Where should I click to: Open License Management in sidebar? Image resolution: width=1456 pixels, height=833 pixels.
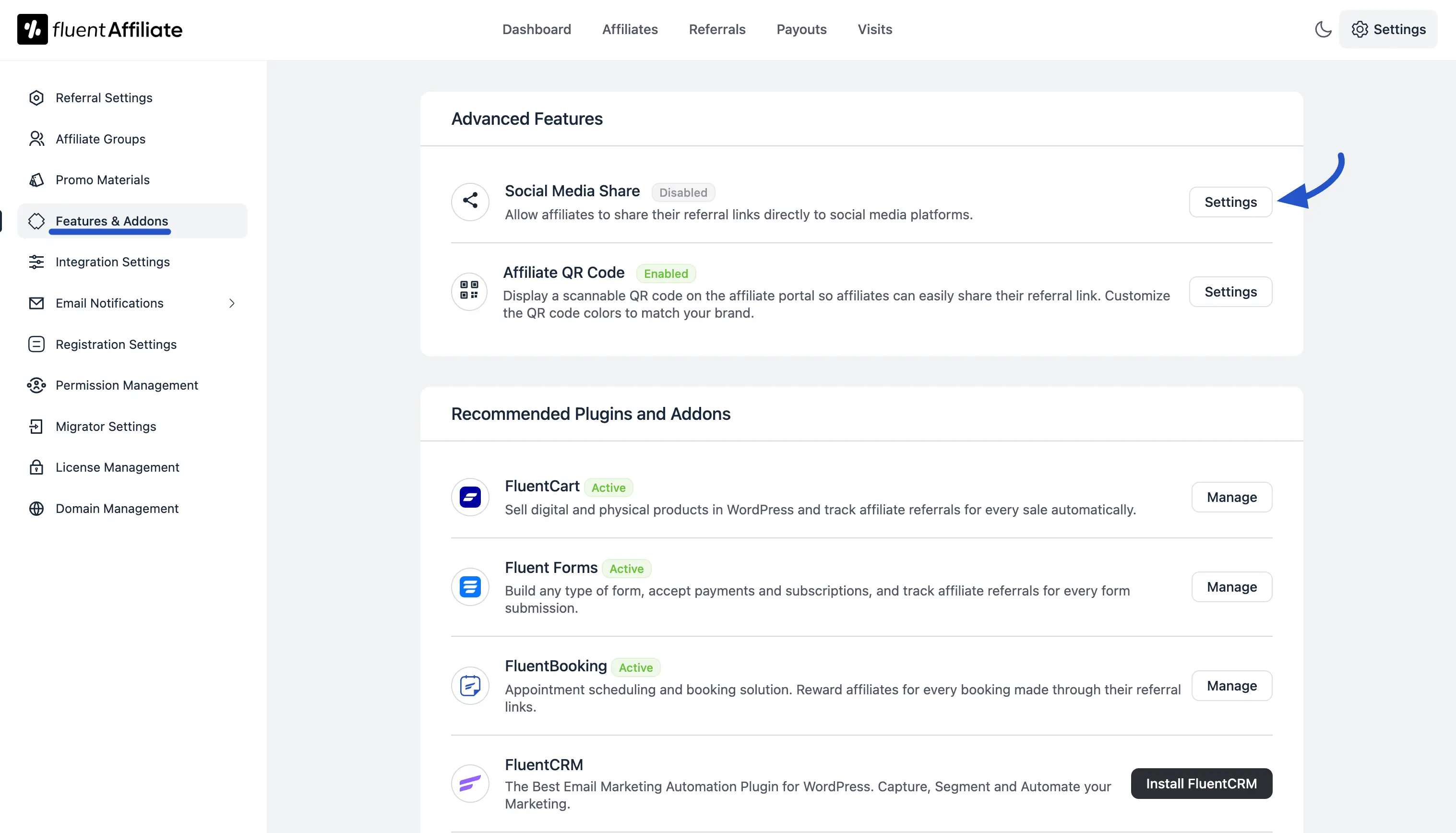tap(117, 467)
